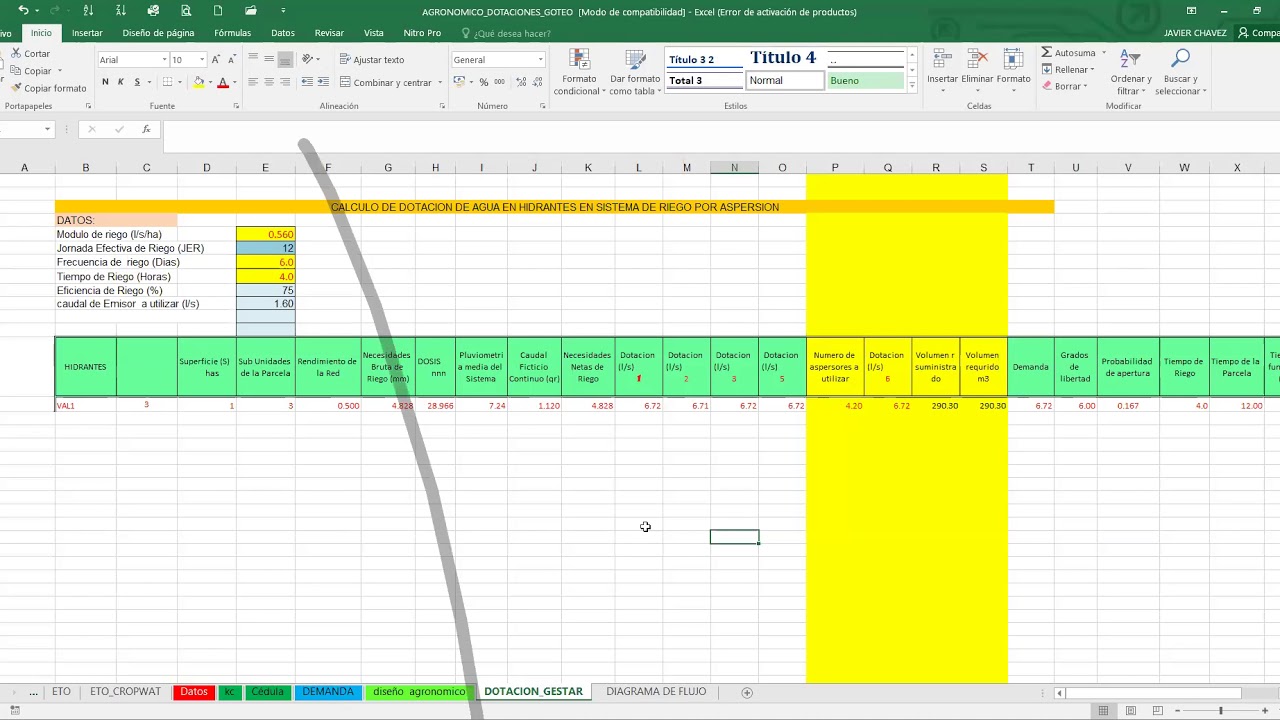Apply yellow fill color bucket

click(199, 82)
